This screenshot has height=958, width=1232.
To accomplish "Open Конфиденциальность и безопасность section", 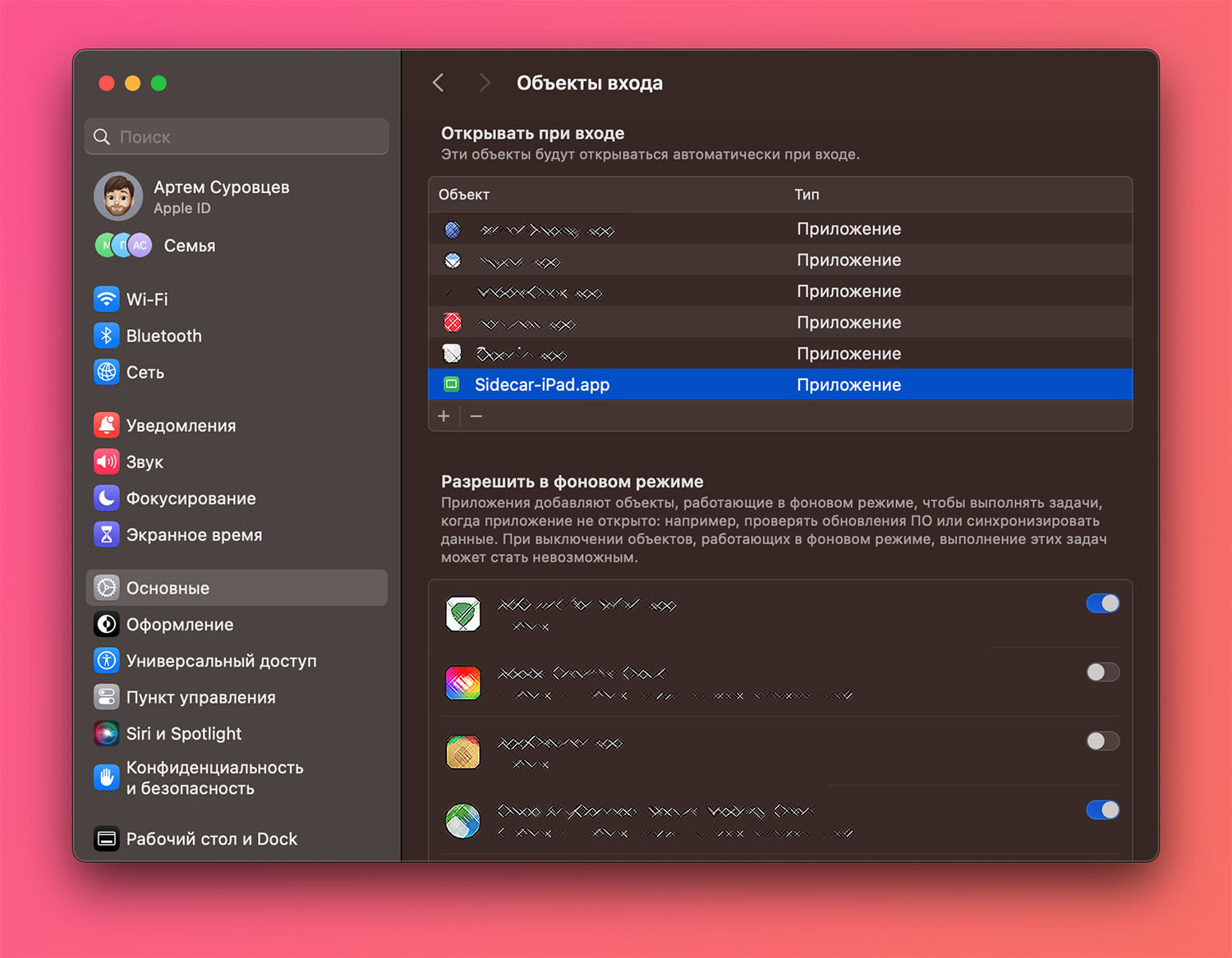I will [237, 778].
